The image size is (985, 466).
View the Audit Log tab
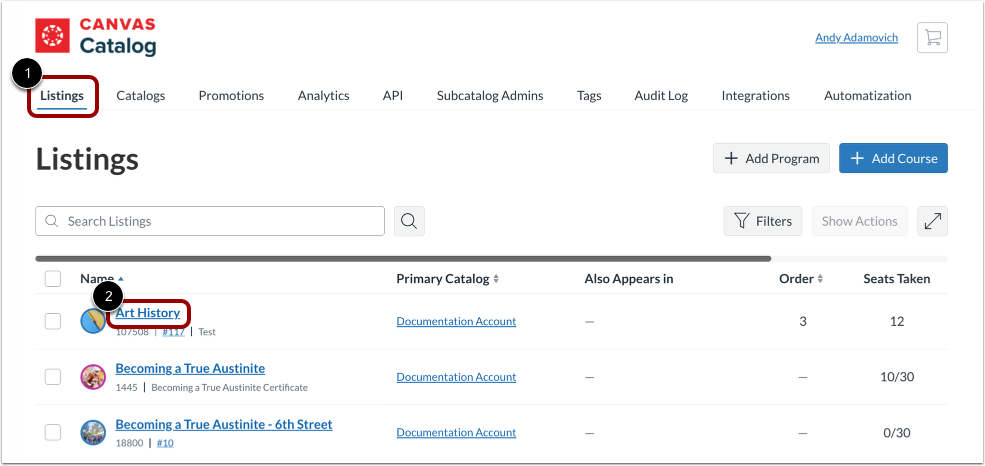coord(661,95)
